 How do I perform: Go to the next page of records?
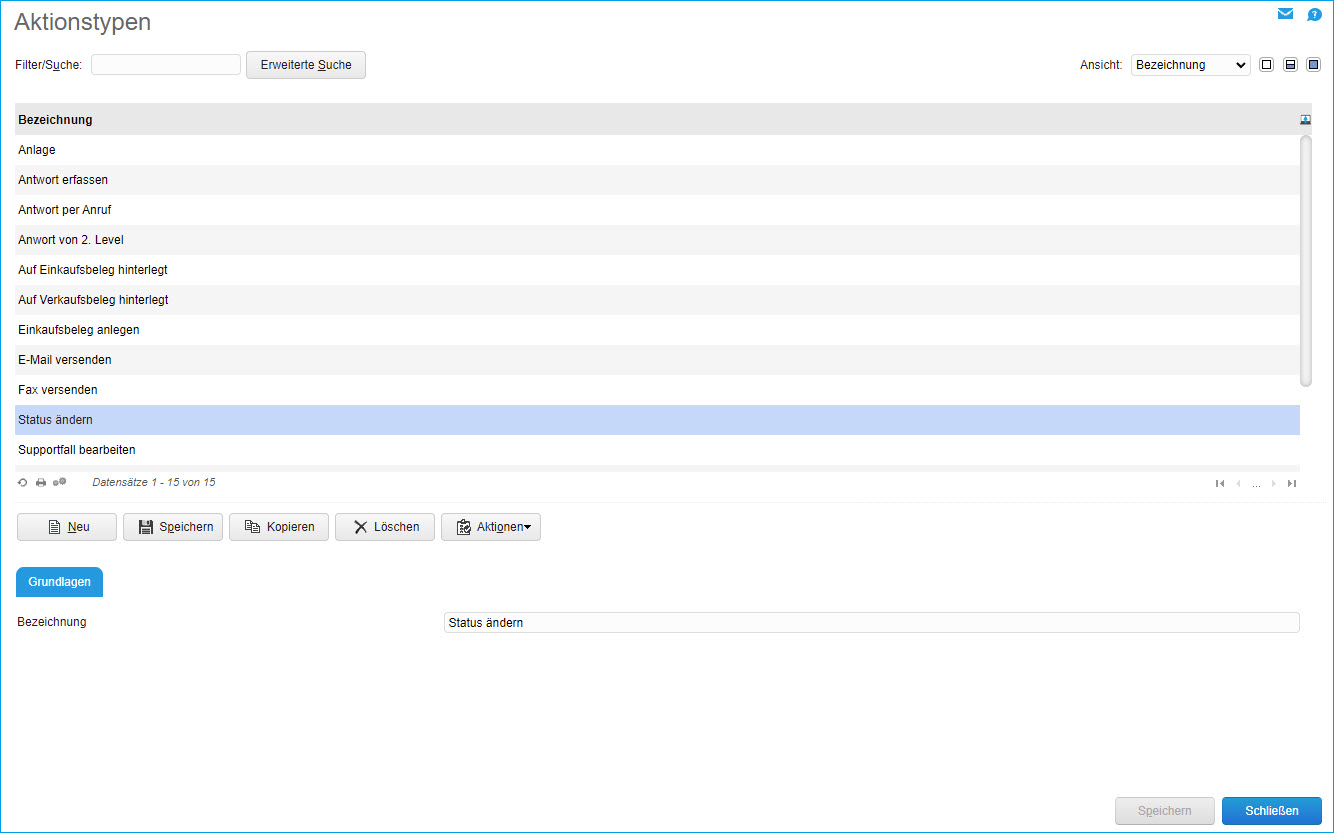[1274, 483]
